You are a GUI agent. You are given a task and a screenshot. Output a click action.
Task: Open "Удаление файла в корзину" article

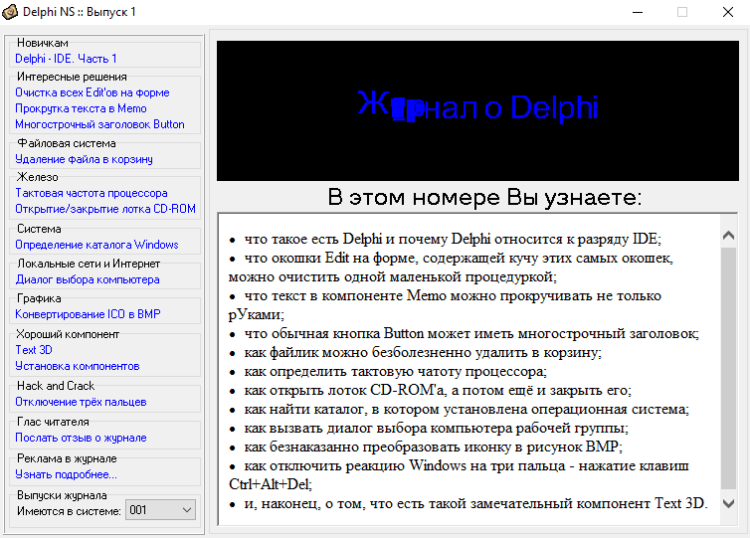84,159
